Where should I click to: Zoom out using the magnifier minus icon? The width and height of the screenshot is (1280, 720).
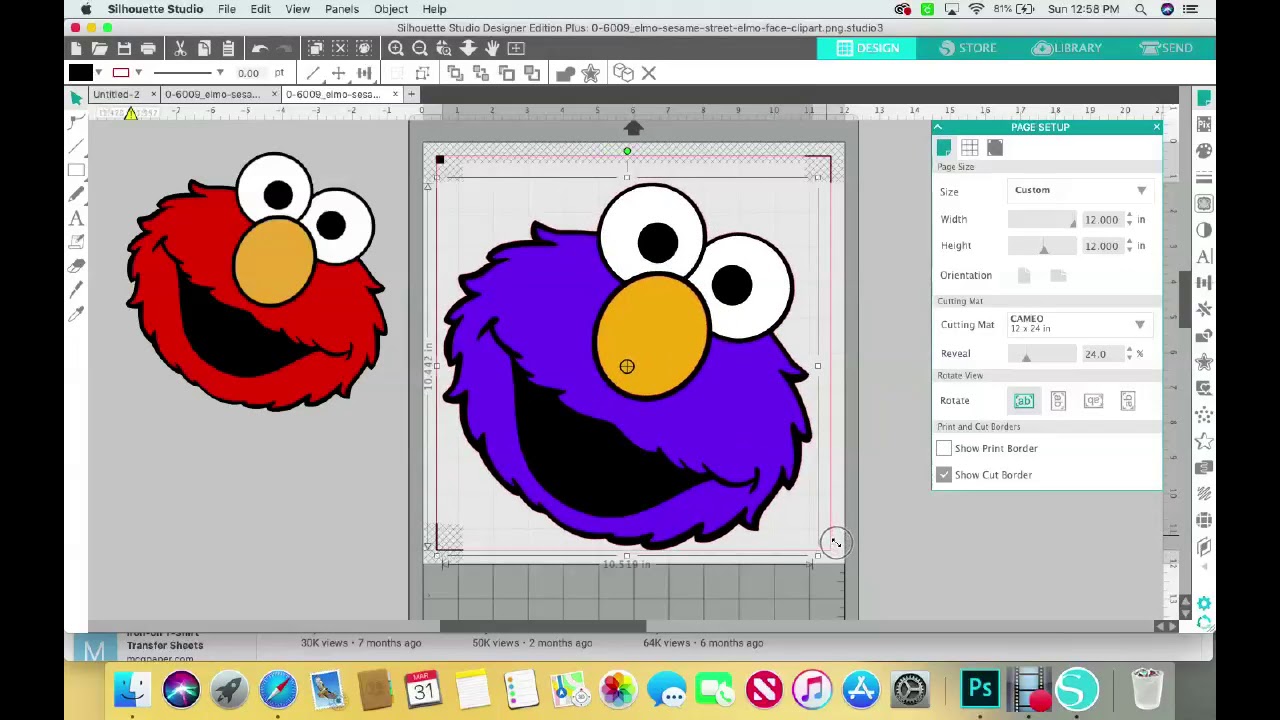tap(420, 48)
